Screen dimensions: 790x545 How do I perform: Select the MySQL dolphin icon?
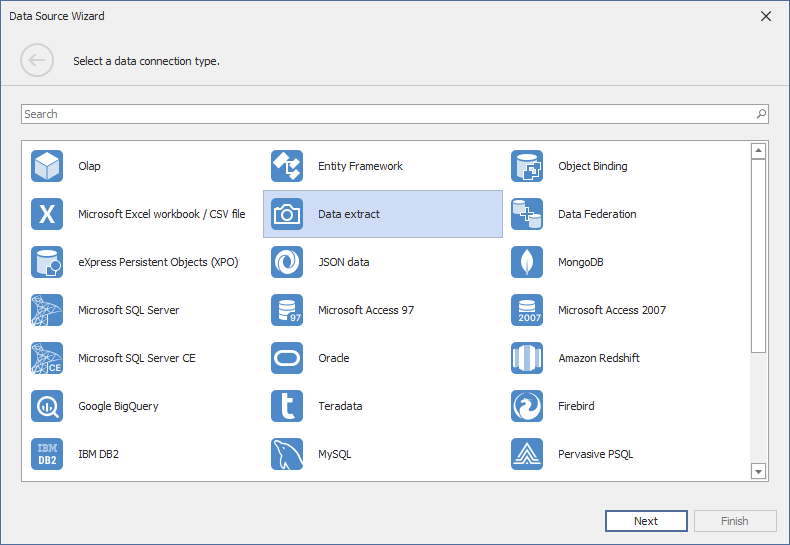(287, 454)
